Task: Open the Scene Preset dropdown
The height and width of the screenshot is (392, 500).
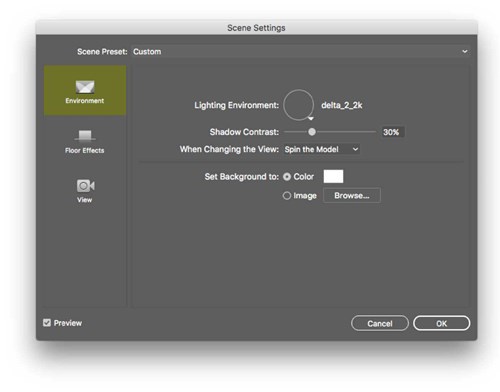Action: pos(301,52)
